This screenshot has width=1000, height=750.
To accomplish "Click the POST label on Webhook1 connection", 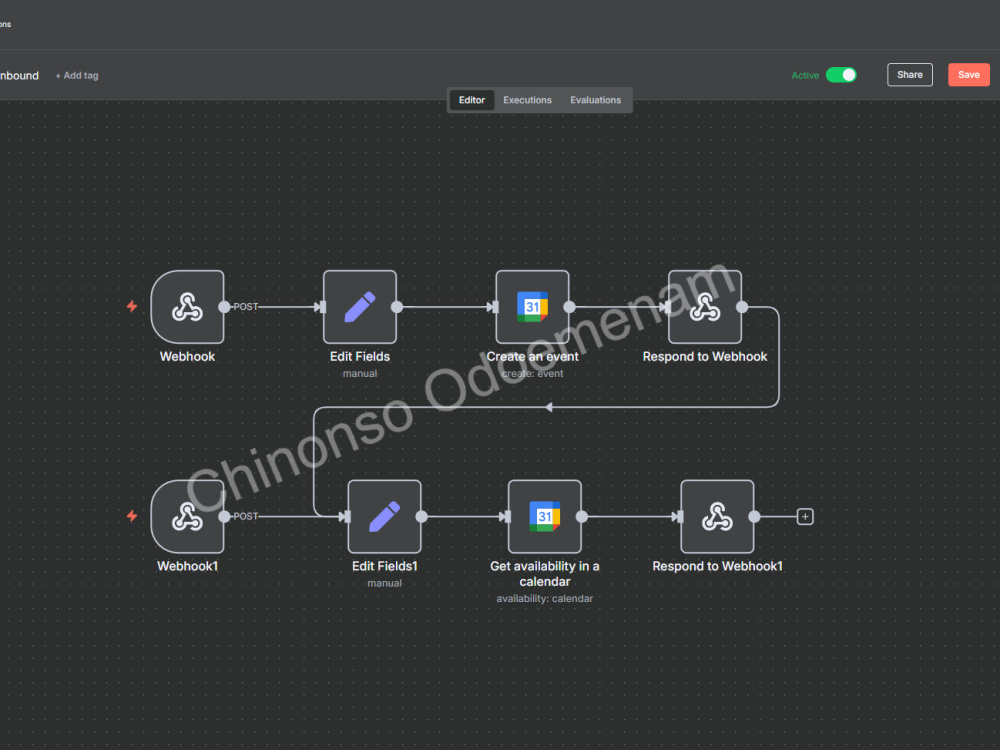I will 246,517.
